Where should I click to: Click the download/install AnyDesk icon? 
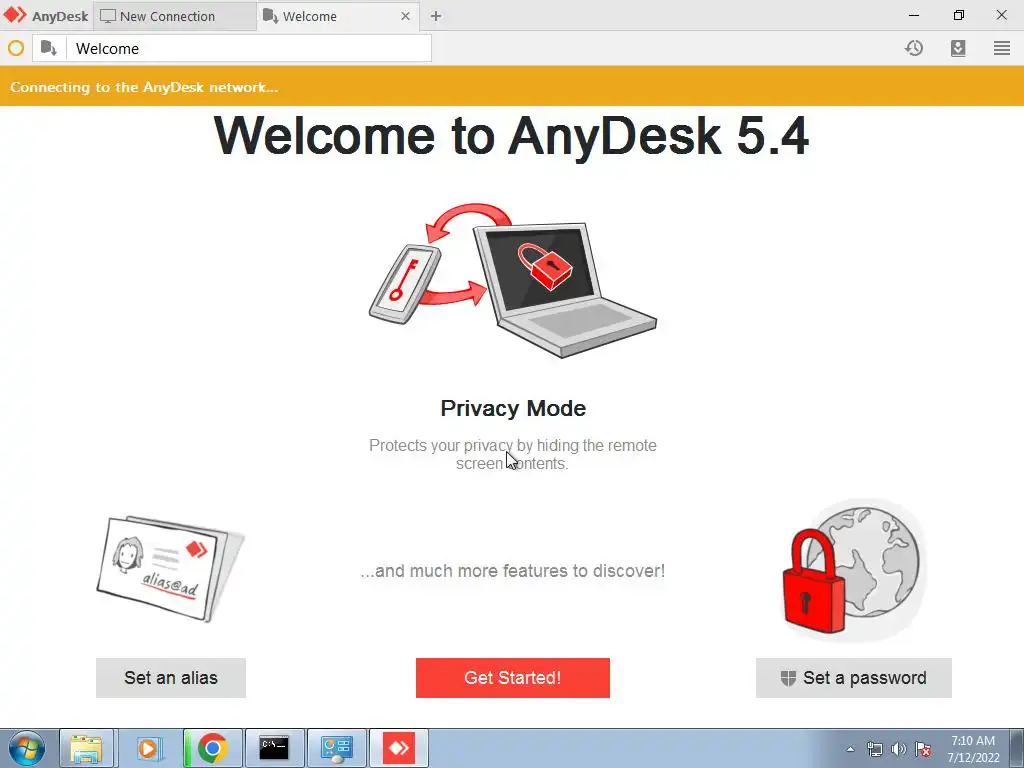point(958,48)
